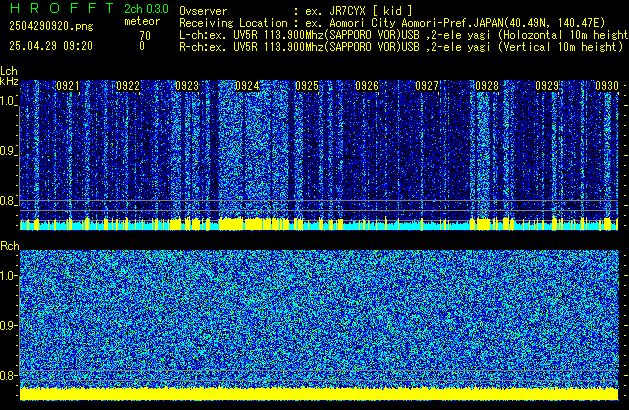Click the 0.9 frequency label on Lch axis
Screen dimensions: 629x410
pos(8,151)
